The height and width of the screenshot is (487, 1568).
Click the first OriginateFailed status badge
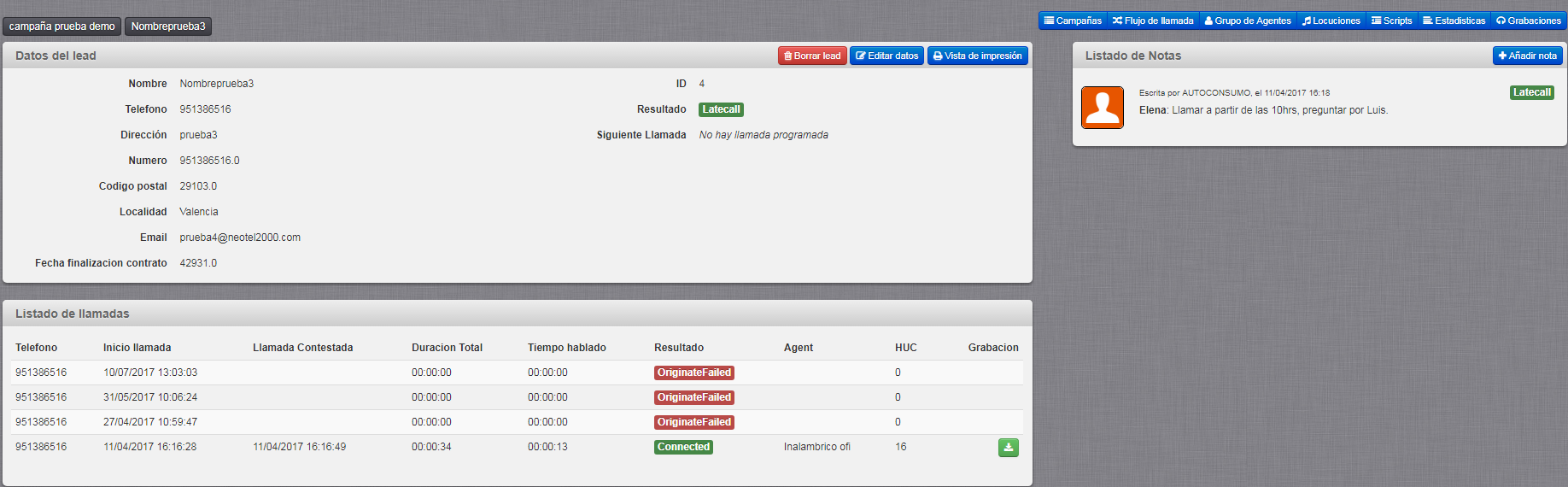(693, 373)
